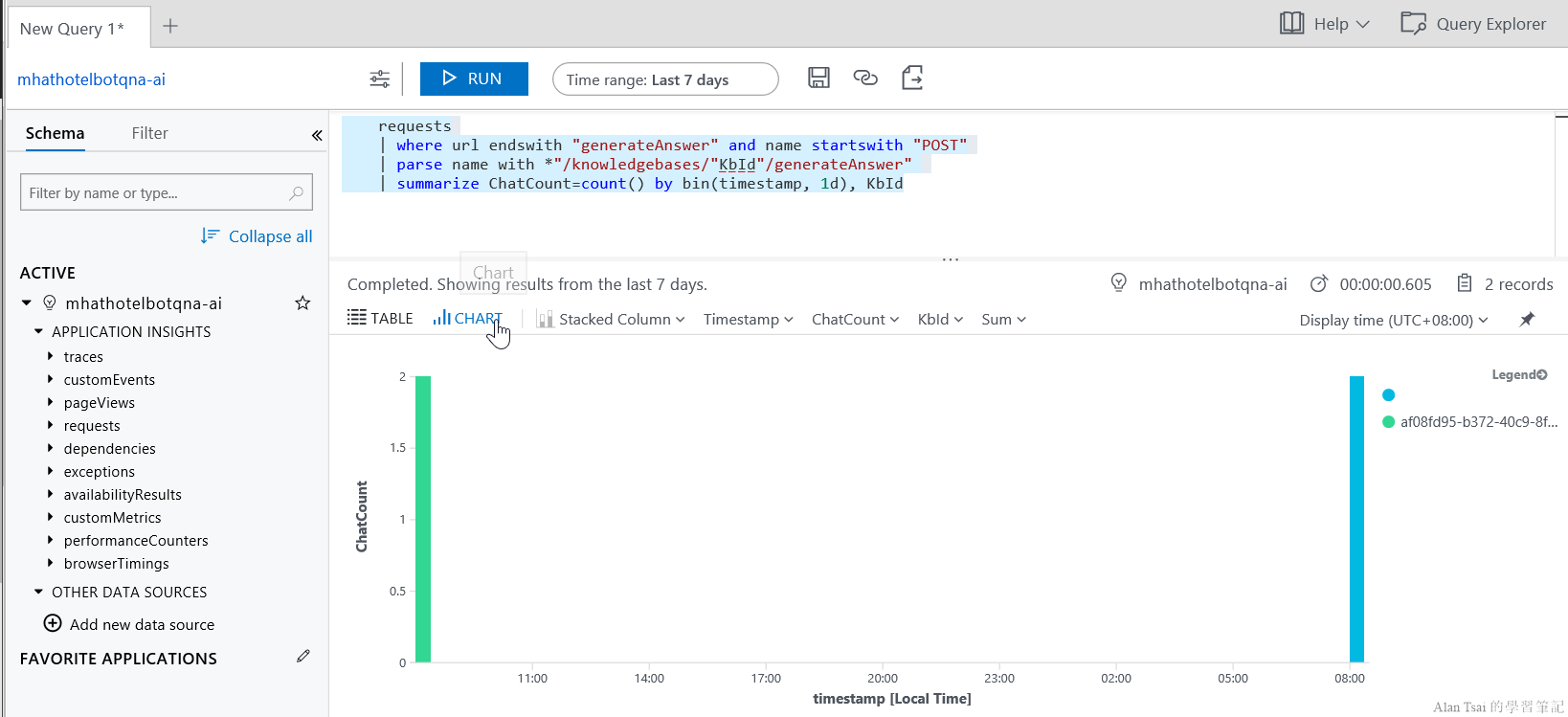Toggle green af08fd95 legend series
This screenshot has width=1568, height=717.
[x=1470, y=421]
